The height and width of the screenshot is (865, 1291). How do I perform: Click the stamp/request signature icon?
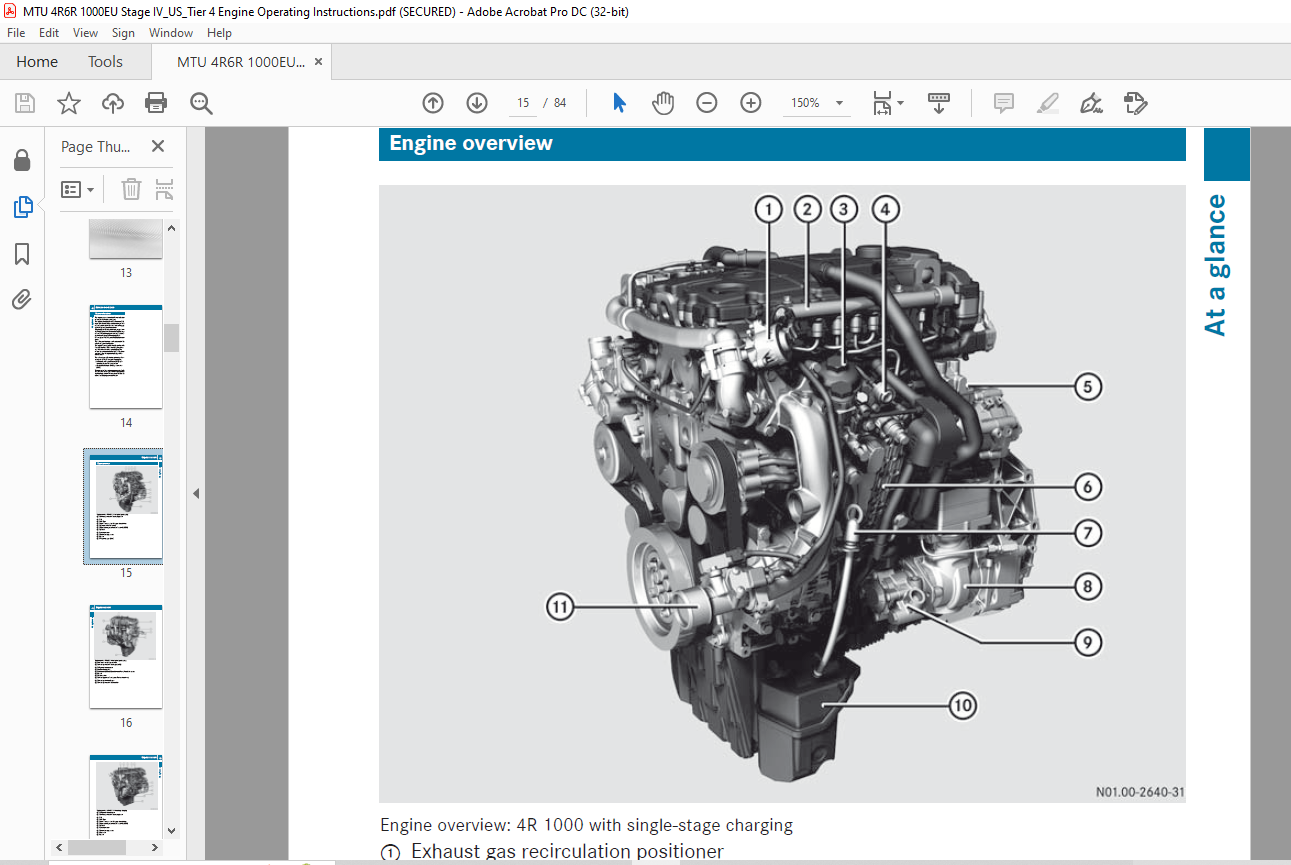(1135, 103)
